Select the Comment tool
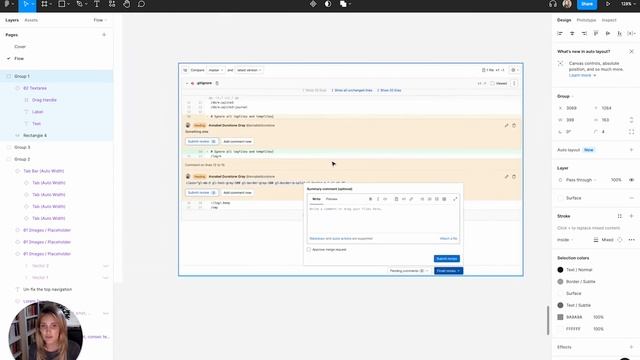Viewport: 640px width, 360px height. pos(141,4)
